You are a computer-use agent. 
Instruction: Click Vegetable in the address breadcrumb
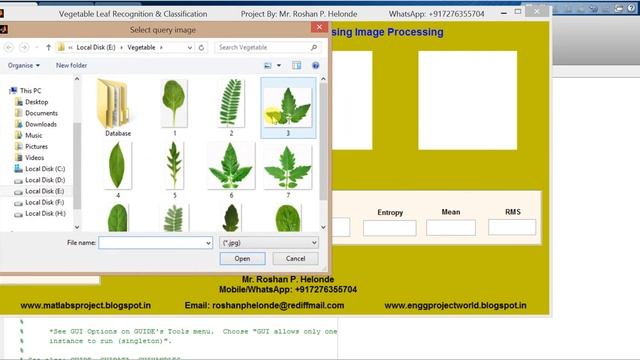[x=141, y=47]
